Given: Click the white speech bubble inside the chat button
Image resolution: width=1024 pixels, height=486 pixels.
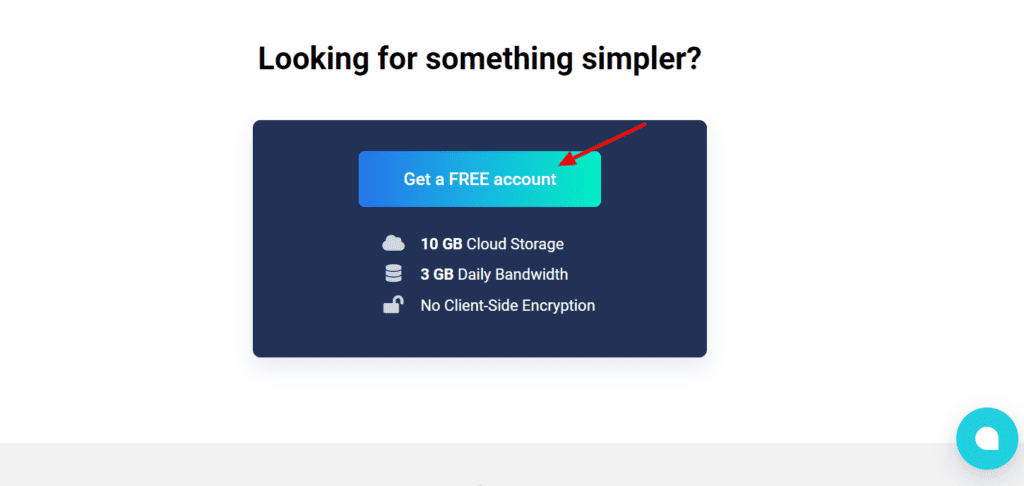Looking at the screenshot, I should [987, 438].
